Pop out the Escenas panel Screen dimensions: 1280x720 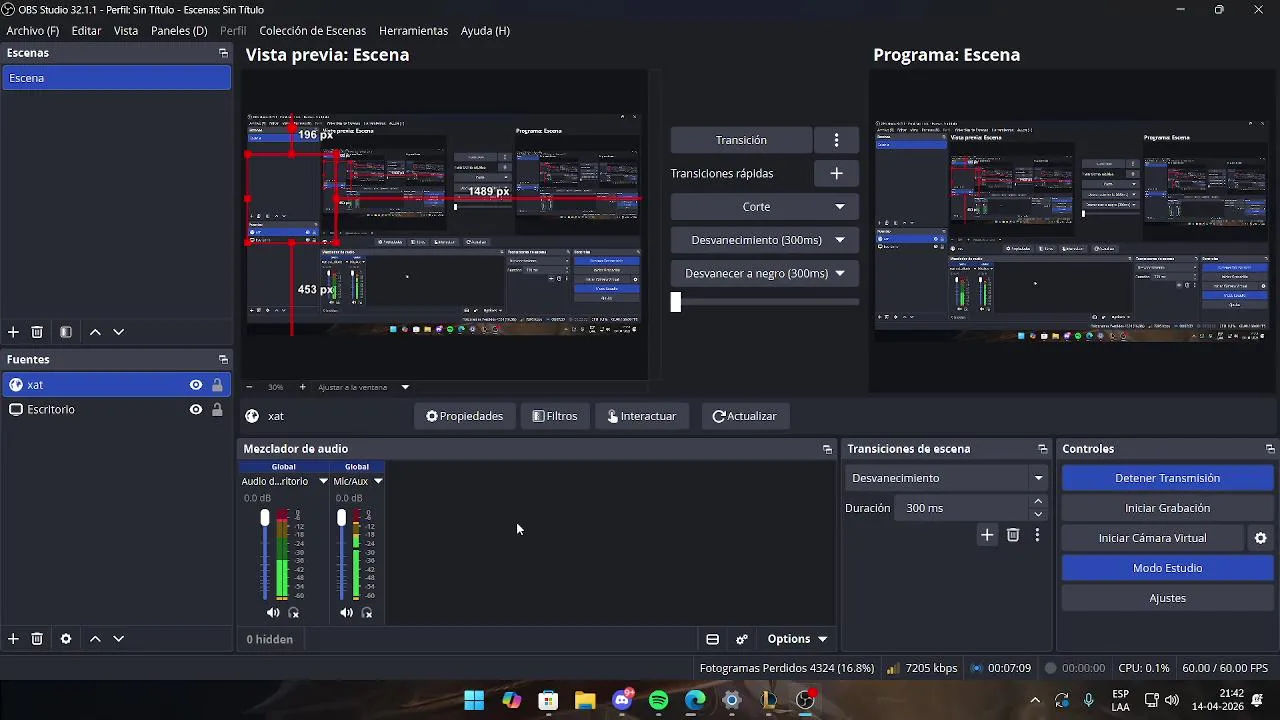tap(223, 53)
